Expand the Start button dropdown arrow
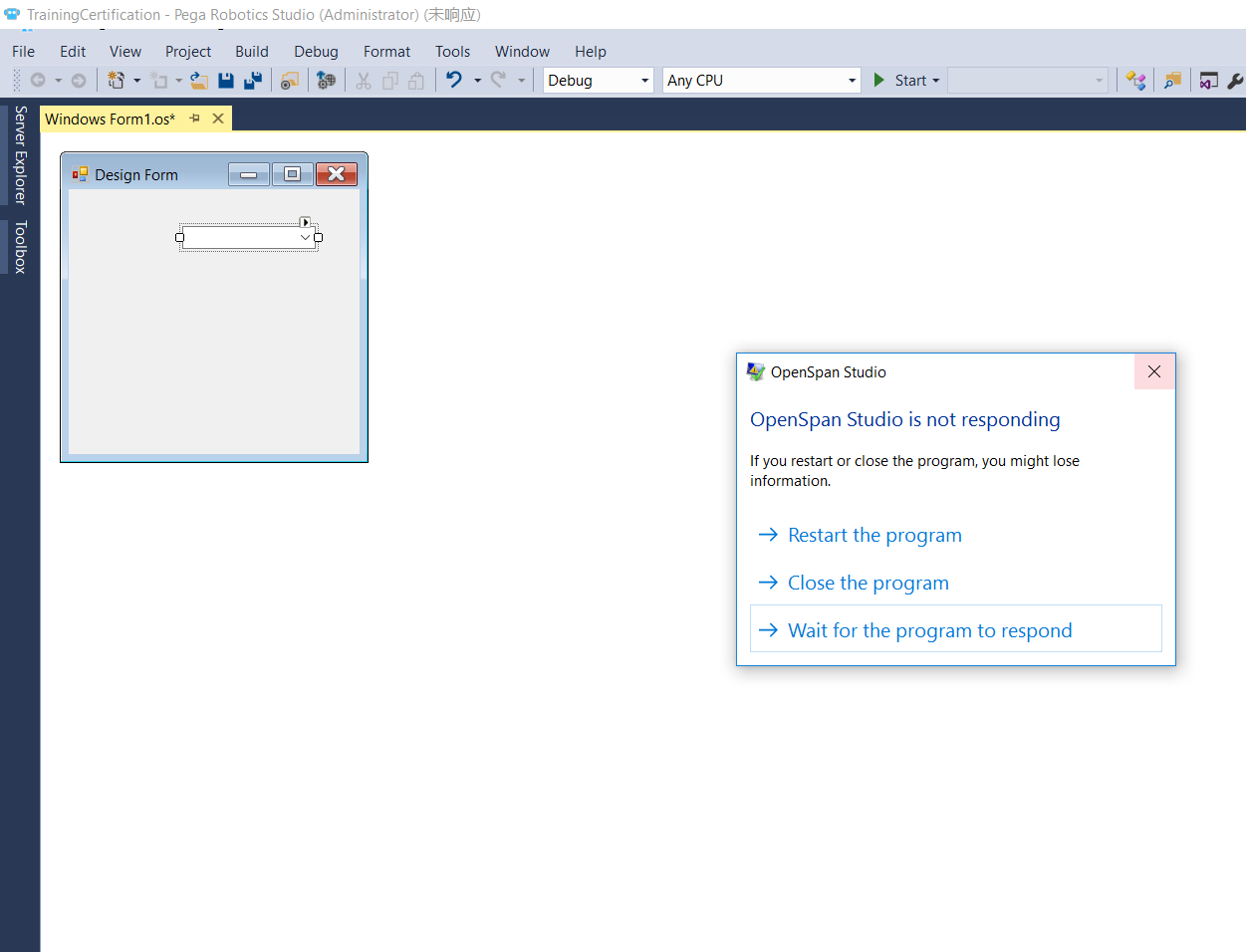Image resolution: width=1246 pixels, height=952 pixels. point(936,81)
